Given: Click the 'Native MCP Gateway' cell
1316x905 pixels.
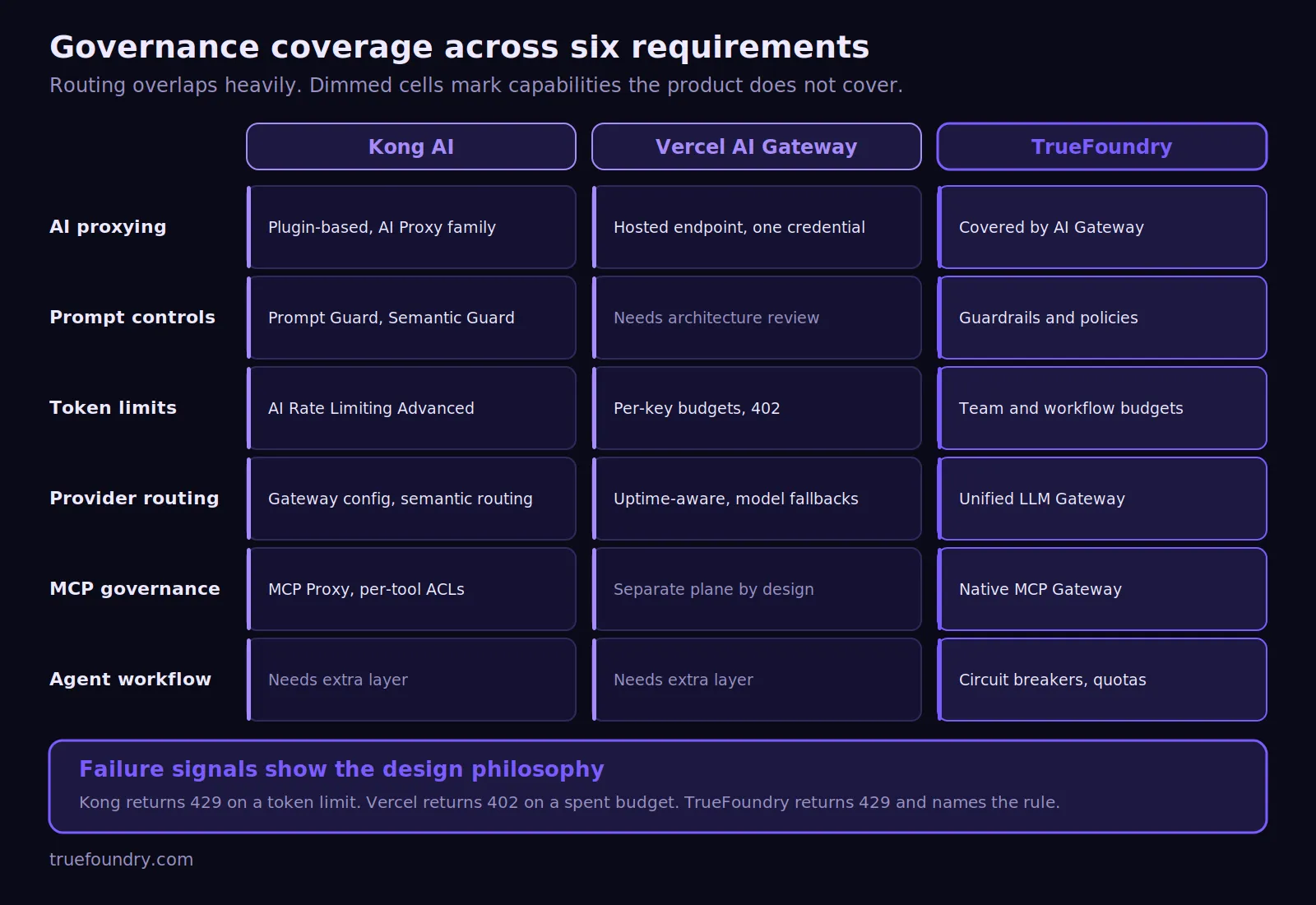Looking at the screenshot, I should click(1102, 589).
